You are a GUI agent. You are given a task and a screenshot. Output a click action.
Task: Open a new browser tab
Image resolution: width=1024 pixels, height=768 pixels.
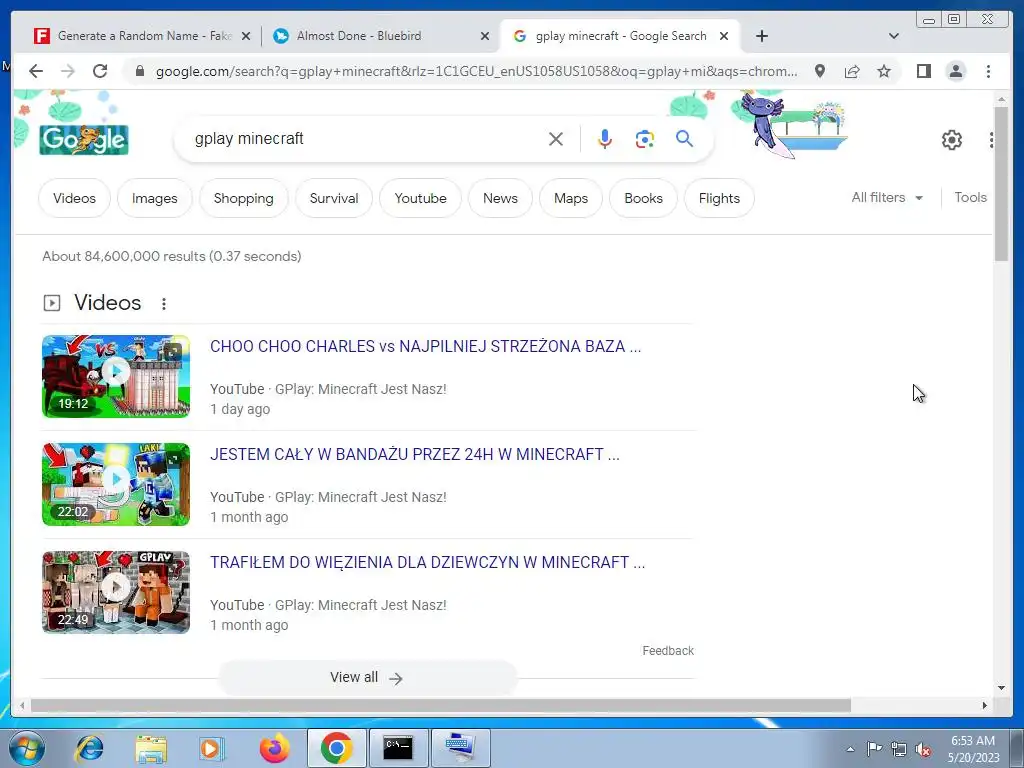coord(761,36)
